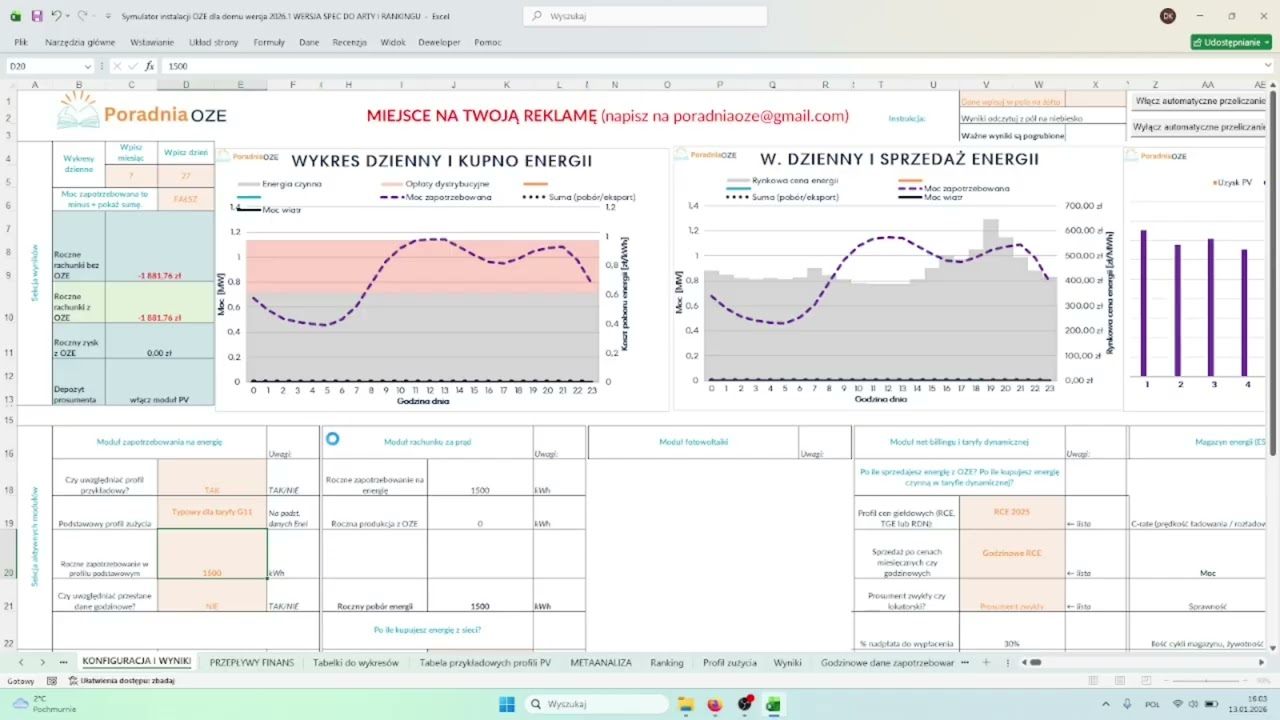Open the Windows Start menu icon
Screen dimensions: 1280x720
506,704
